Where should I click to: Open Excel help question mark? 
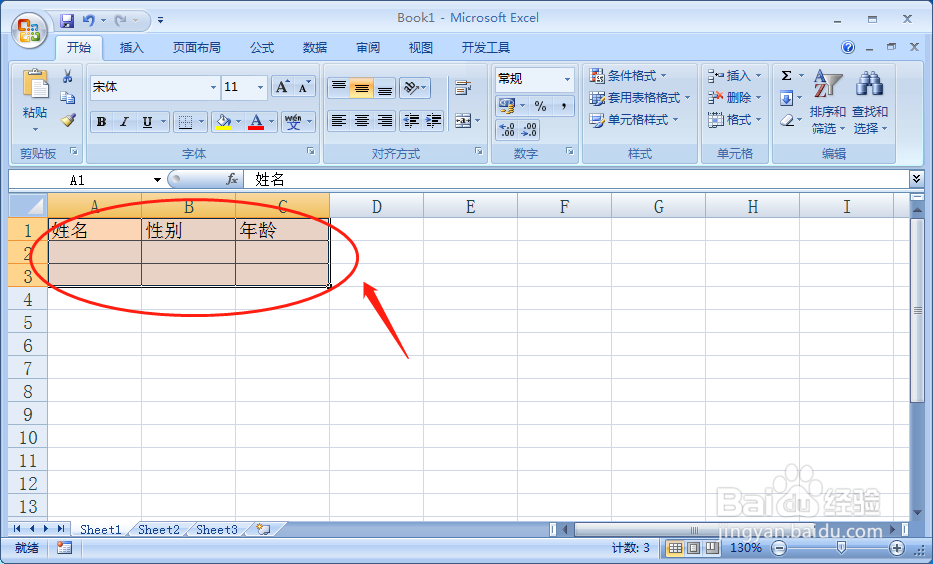pos(848,47)
